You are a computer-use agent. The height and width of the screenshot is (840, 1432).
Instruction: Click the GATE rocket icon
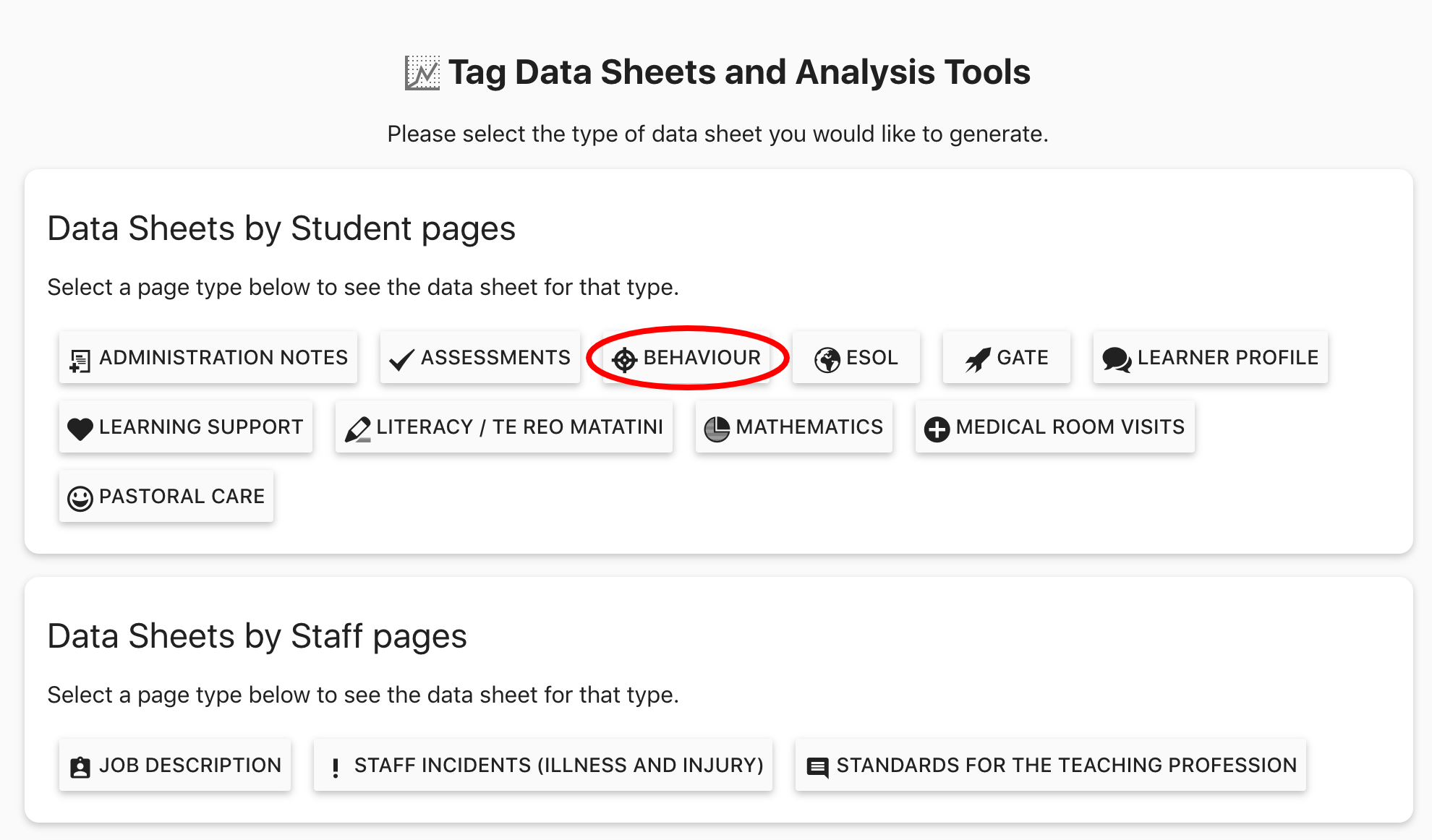[x=977, y=359]
